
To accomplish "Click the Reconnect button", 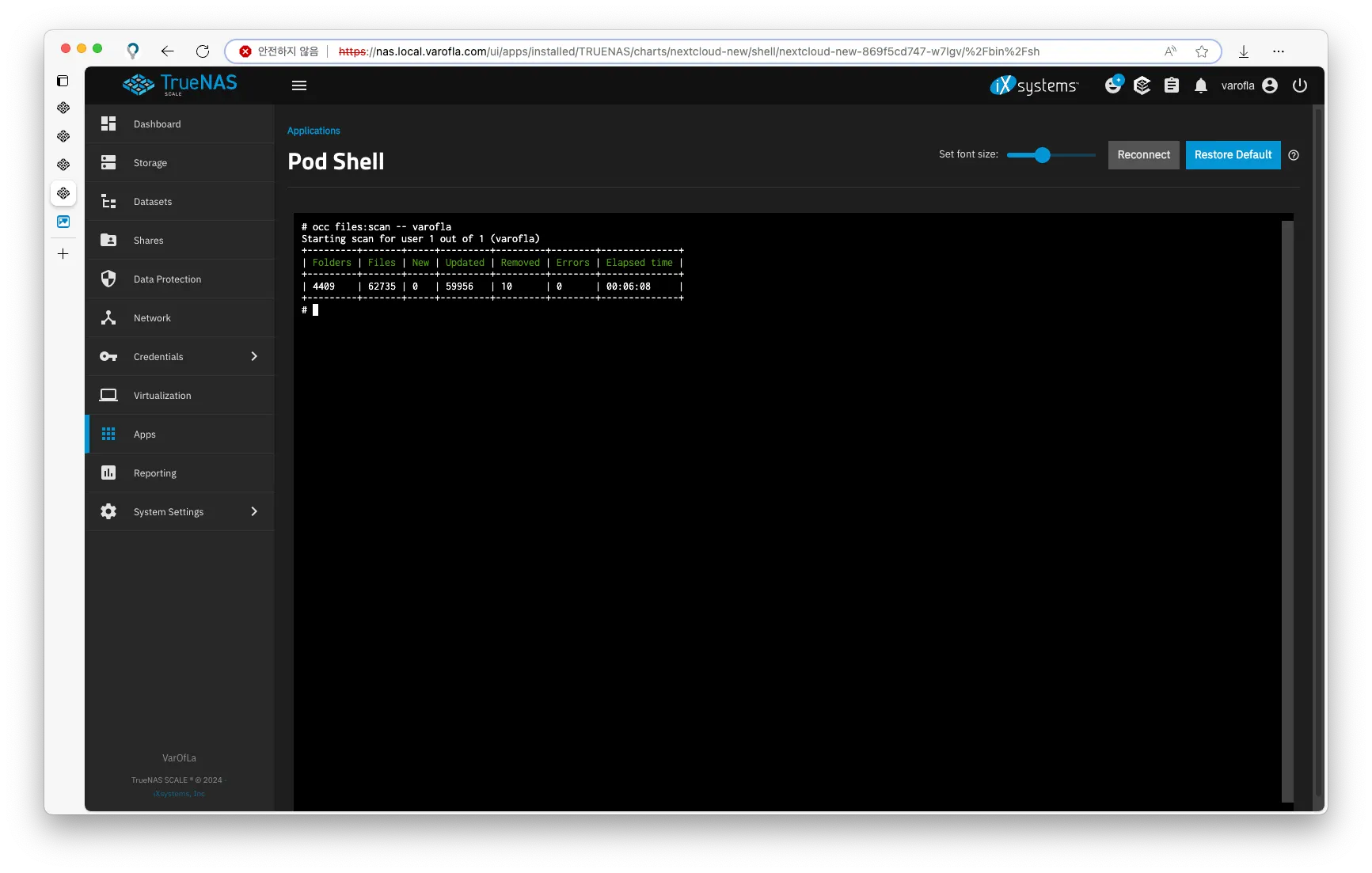I will coord(1143,155).
